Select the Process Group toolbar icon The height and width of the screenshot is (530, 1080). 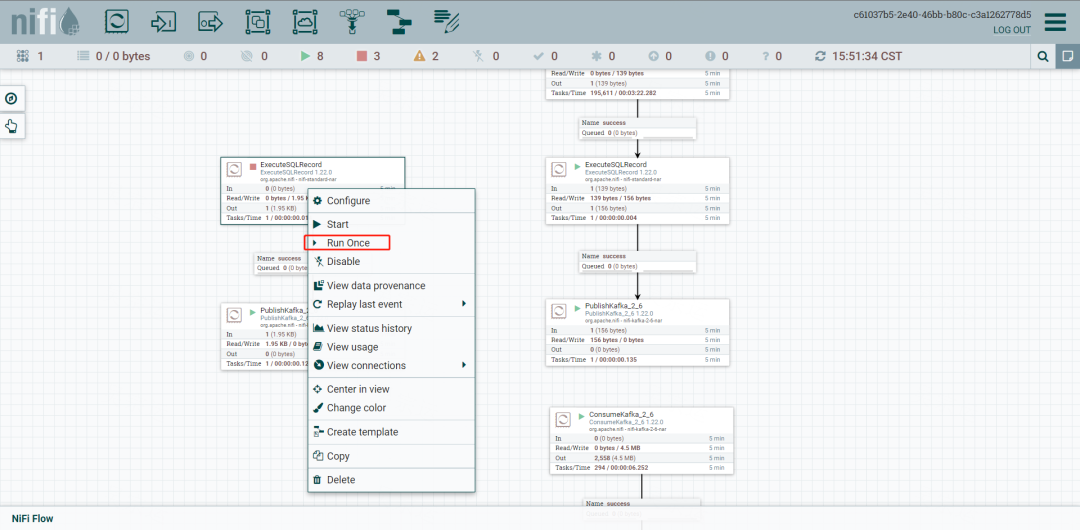[258, 22]
